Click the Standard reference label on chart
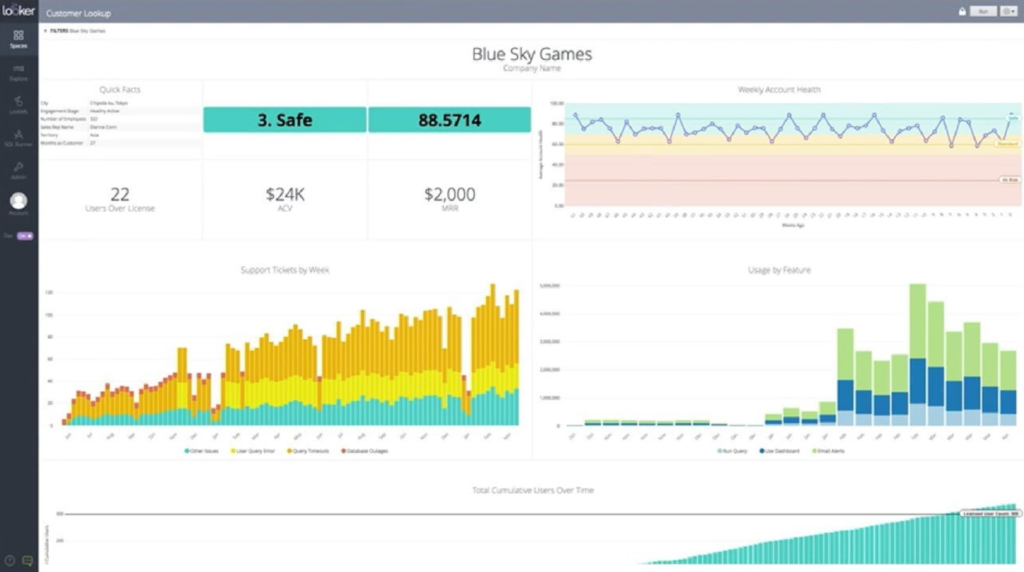1024x572 pixels. click(1007, 144)
